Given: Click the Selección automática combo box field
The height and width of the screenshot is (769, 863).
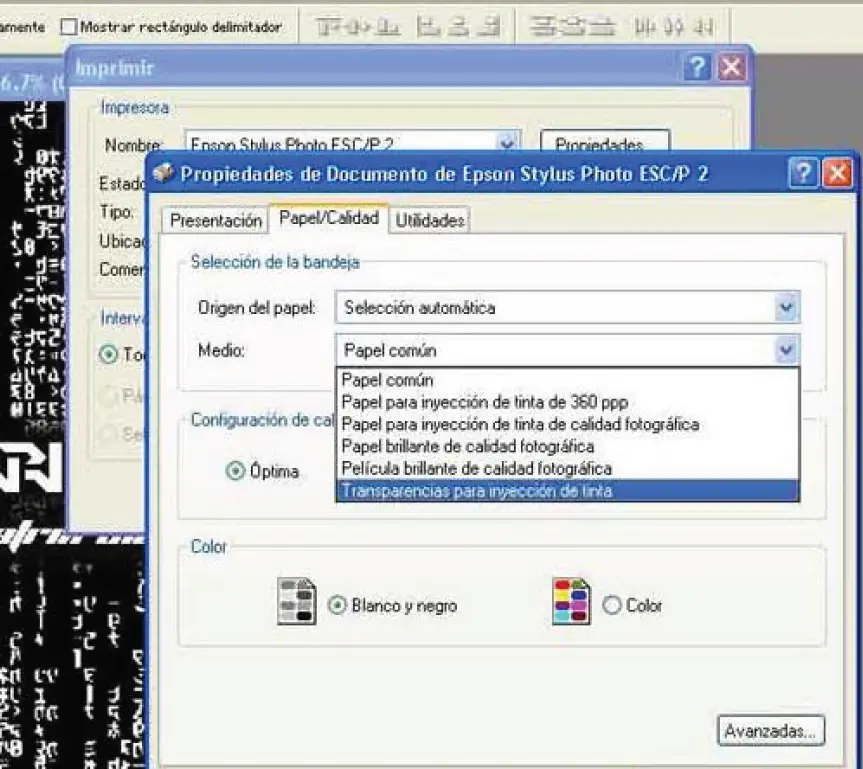Looking at the screenshot, I should pos(567,307).
